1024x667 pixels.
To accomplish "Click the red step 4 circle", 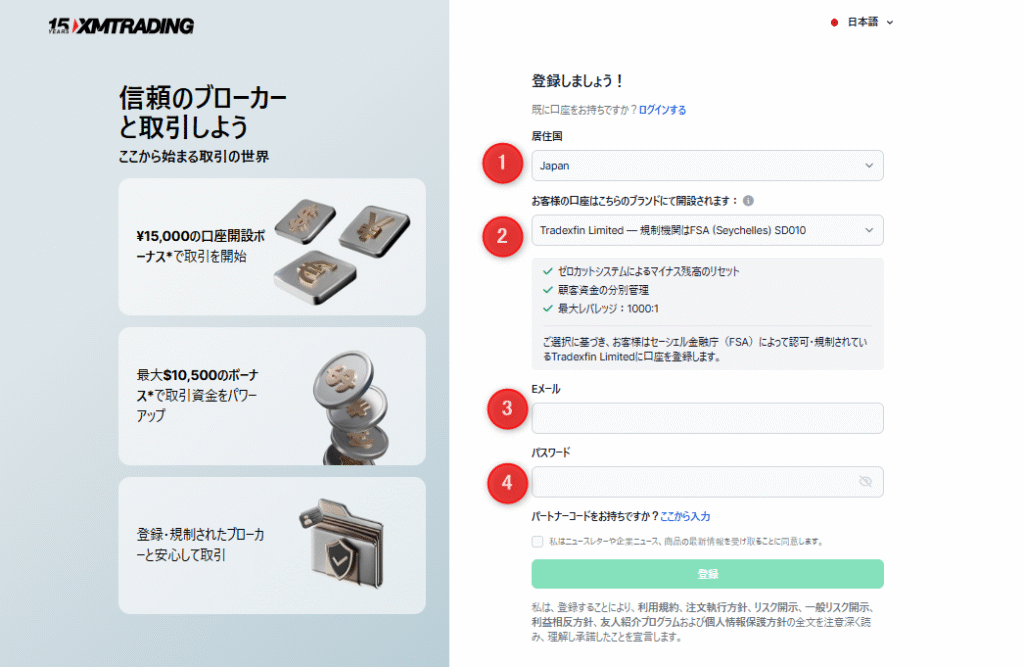I will [x=507, y=483].
